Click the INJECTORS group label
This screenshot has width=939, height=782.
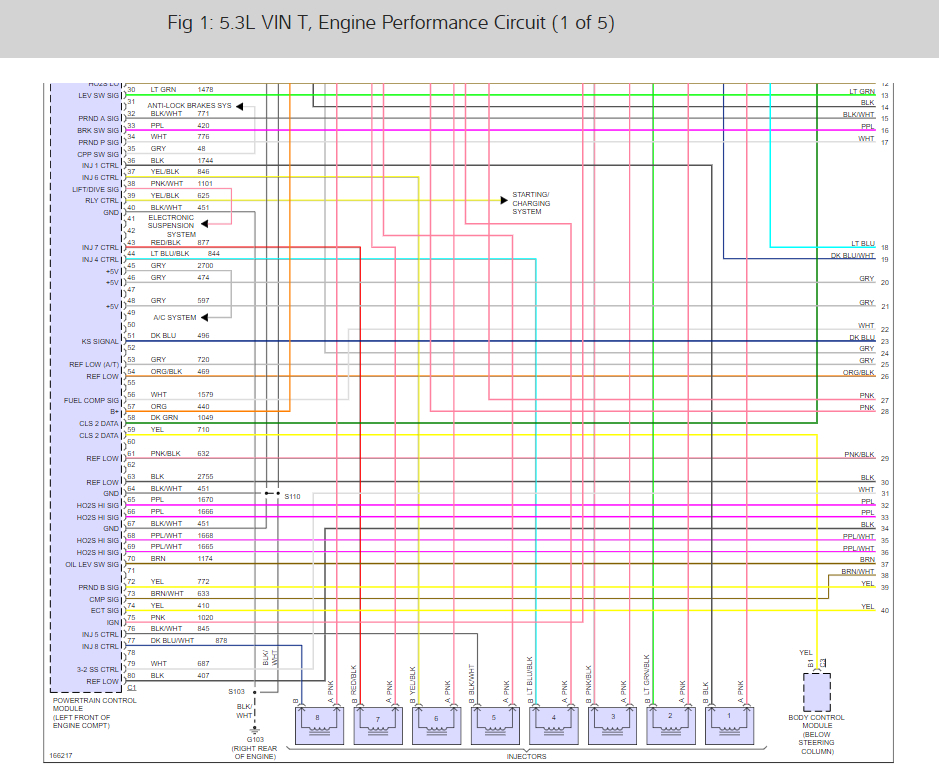(526, 757)
